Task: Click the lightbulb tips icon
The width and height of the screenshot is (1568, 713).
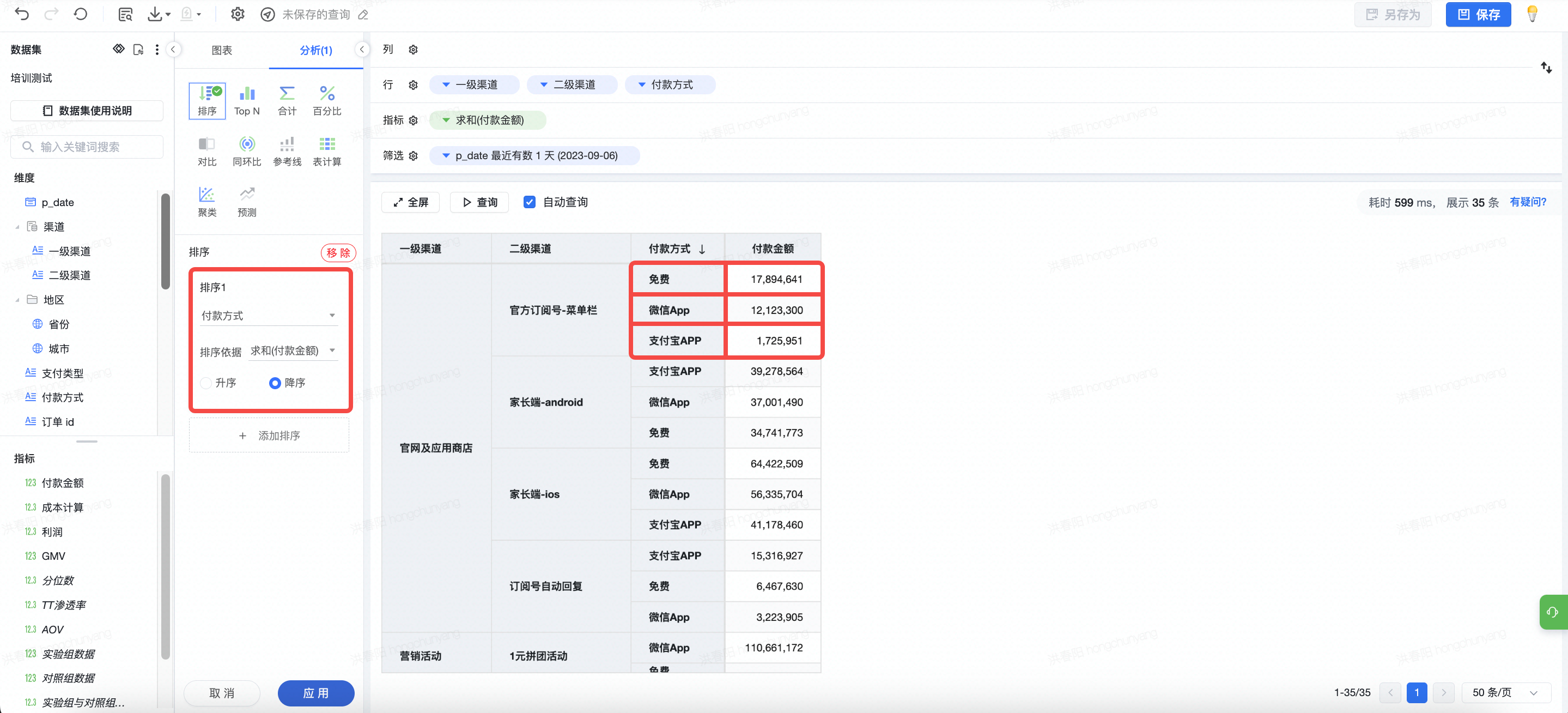Action: pos(1532,14)
